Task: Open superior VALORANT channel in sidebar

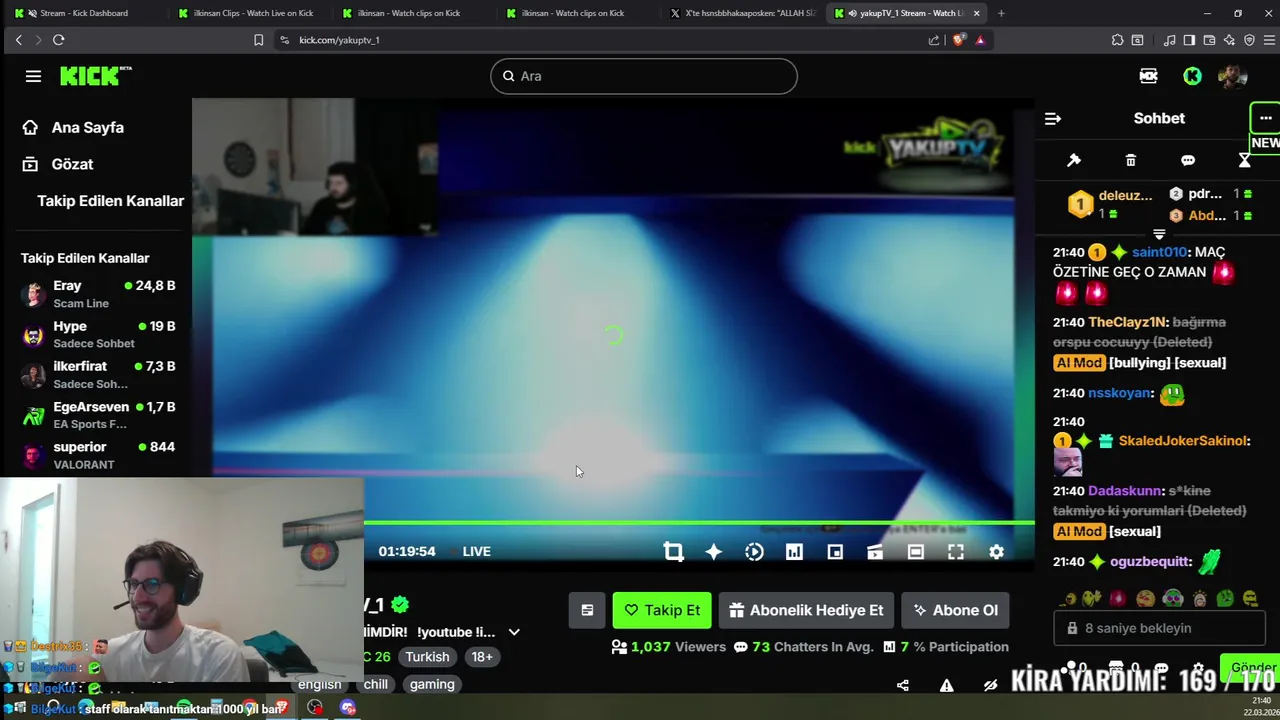Action: coord(98,455)
